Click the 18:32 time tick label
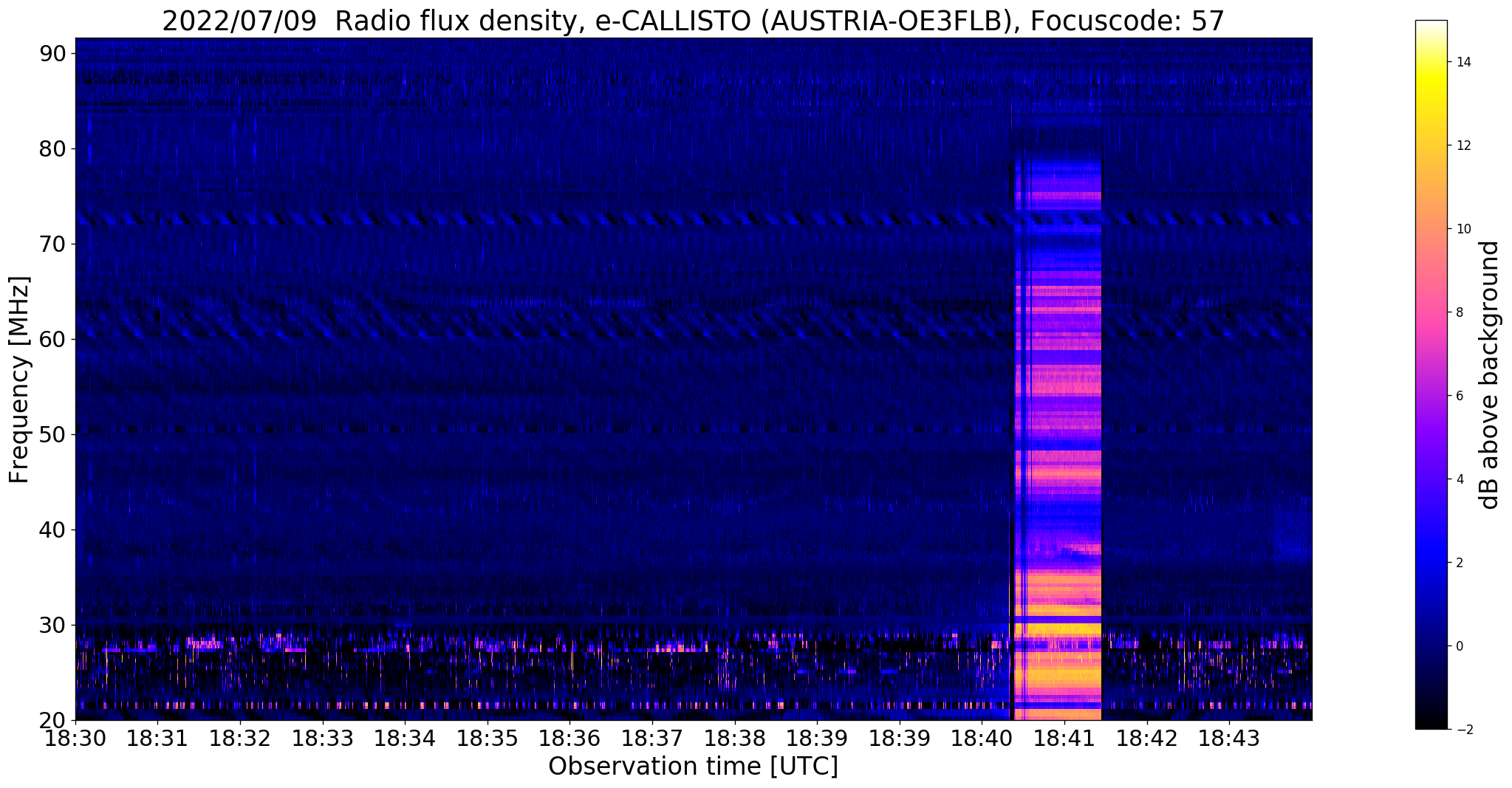This screenshot has width=1512, height=788. (240, 738)
